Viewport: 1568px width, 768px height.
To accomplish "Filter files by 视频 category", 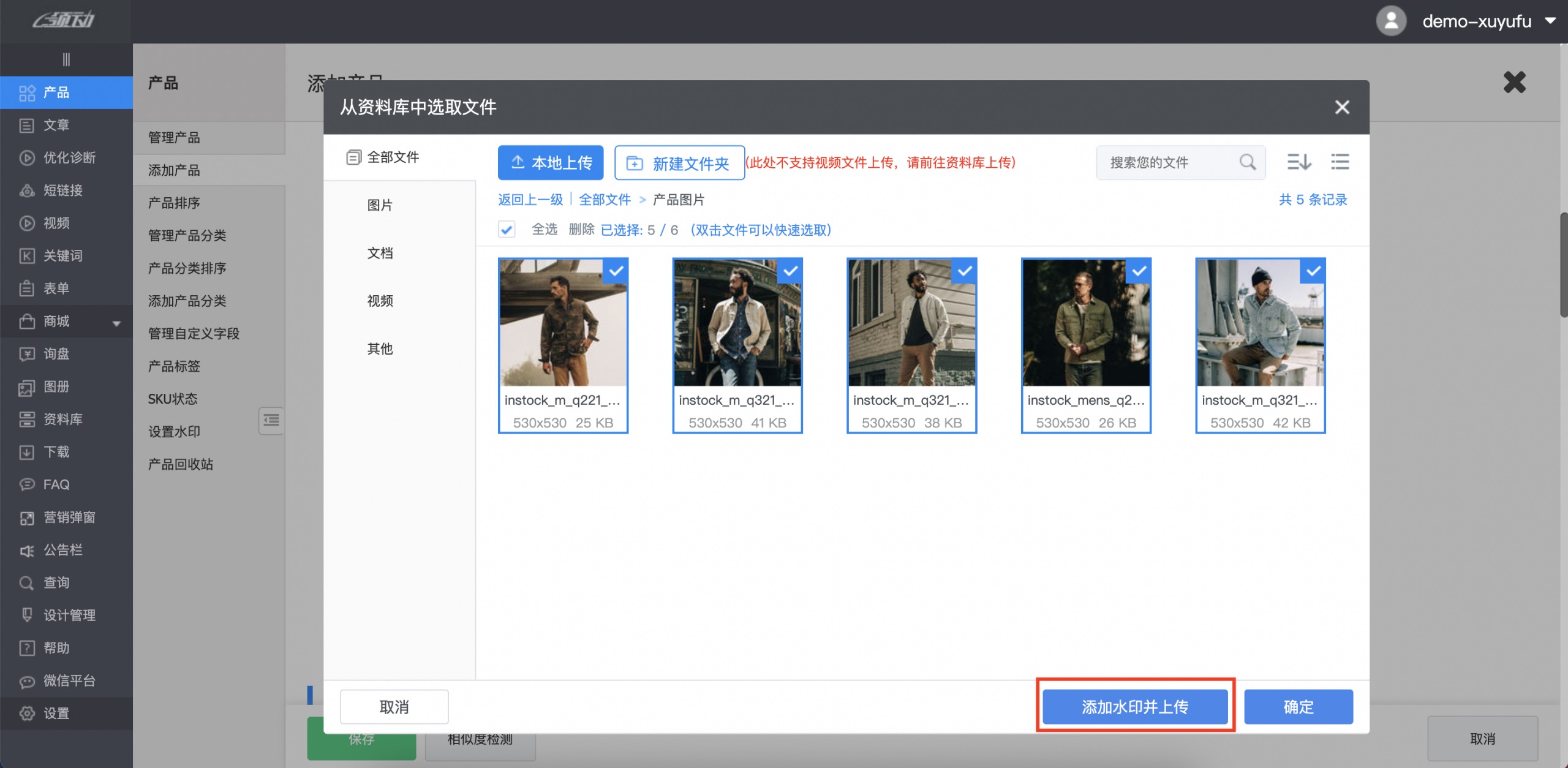I will point(380,301).
